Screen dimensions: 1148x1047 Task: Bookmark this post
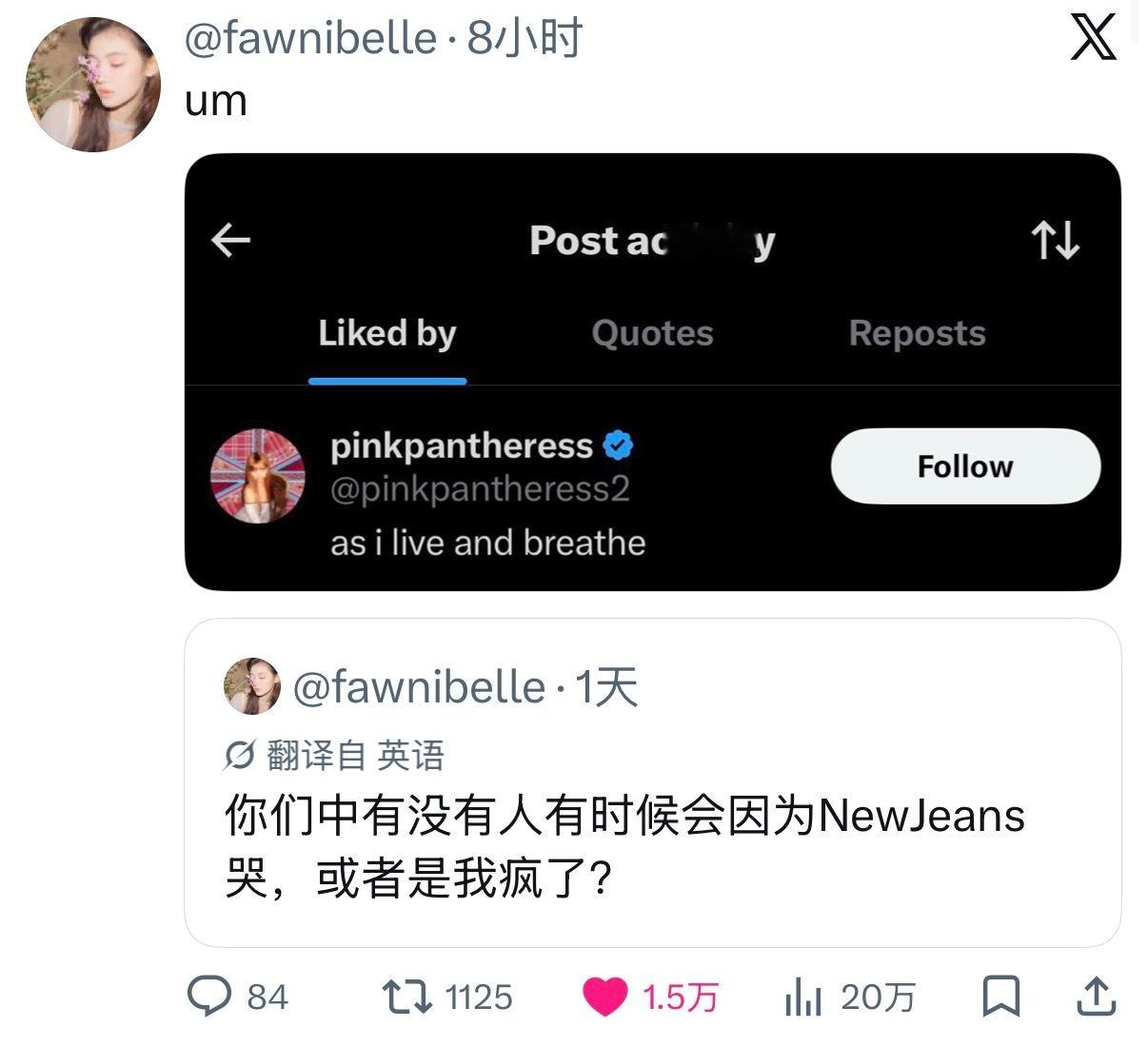pos(1000,997)
